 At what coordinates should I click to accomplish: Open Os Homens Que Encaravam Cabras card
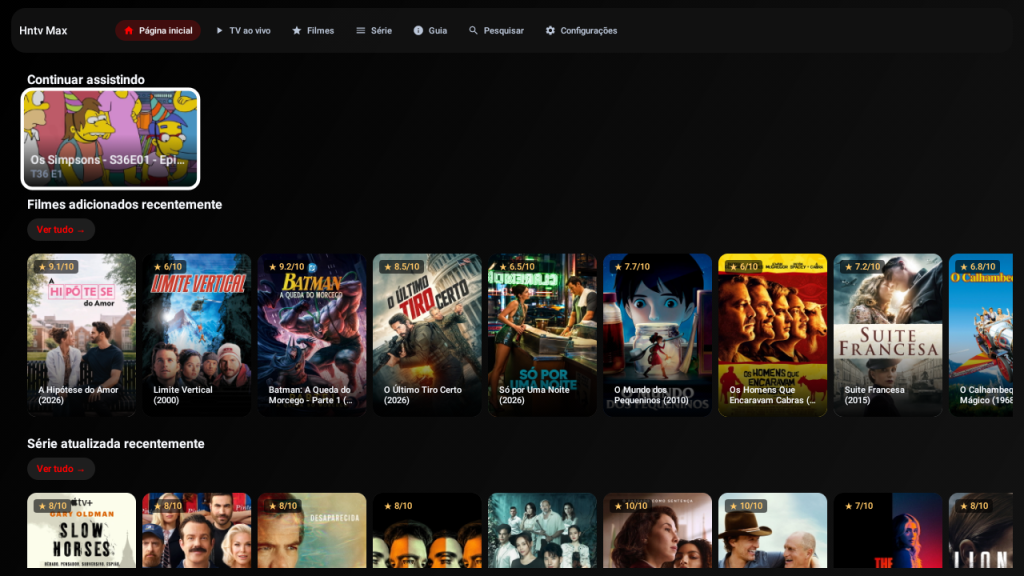coord(773,335)
